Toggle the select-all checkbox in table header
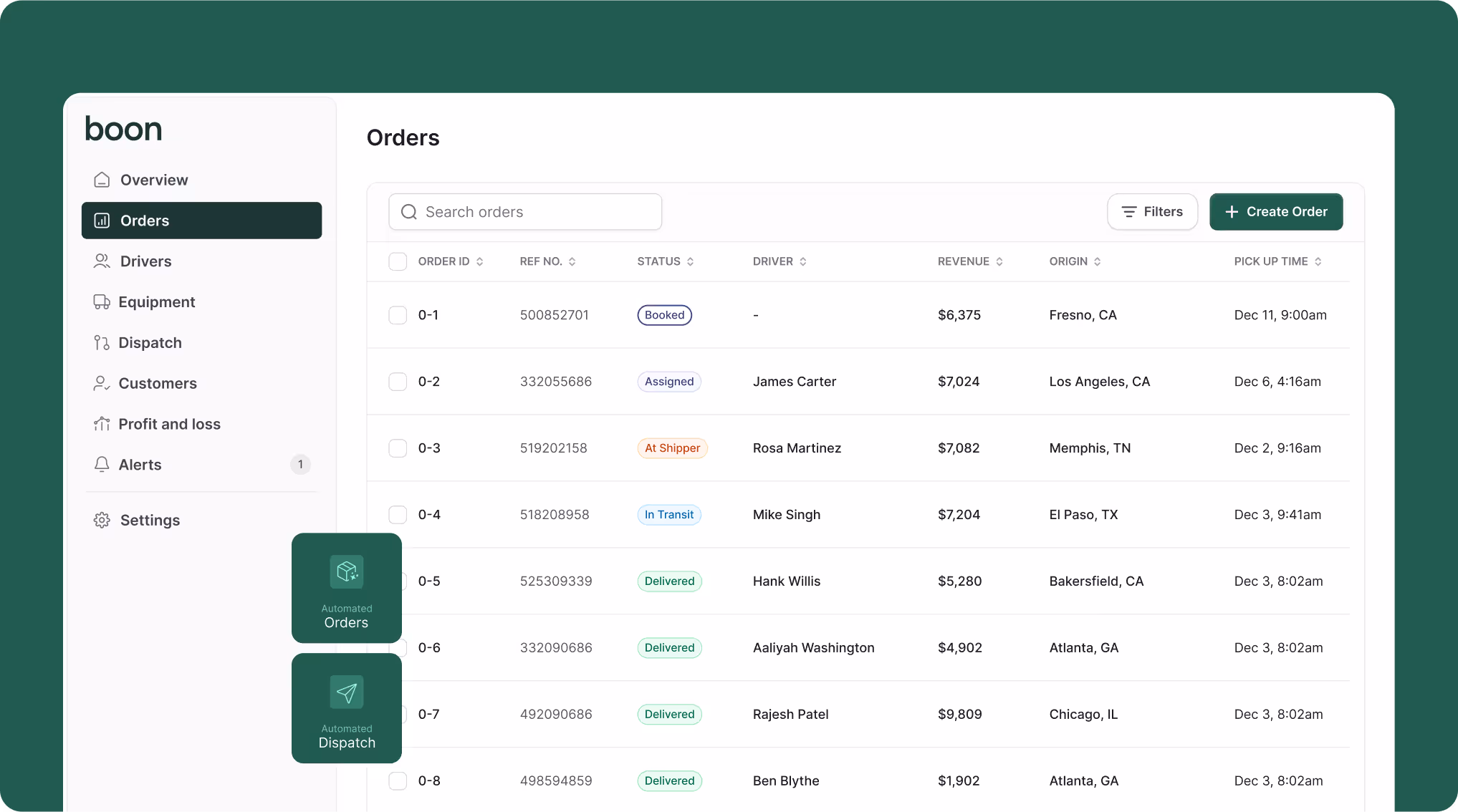Viewport: 1458px width, 812px height. click(398, 261)
